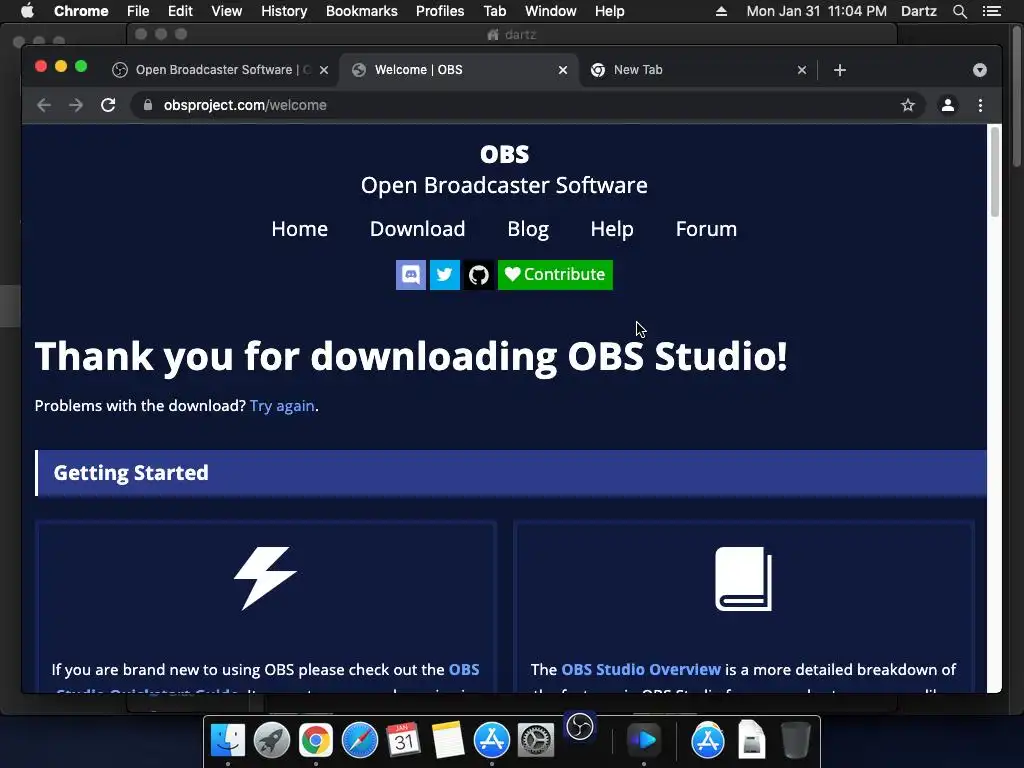This screenshot has height=768, width=1024.
Task: Open the Discord icon link
Action: (x=411, y=275)
